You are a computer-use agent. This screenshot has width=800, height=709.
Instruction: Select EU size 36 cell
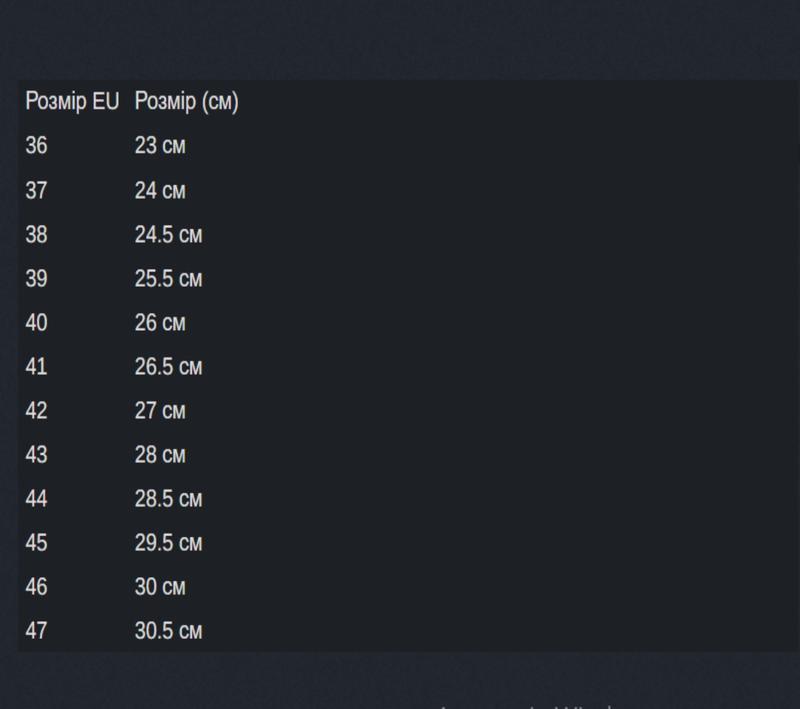[x=37, y=146]
